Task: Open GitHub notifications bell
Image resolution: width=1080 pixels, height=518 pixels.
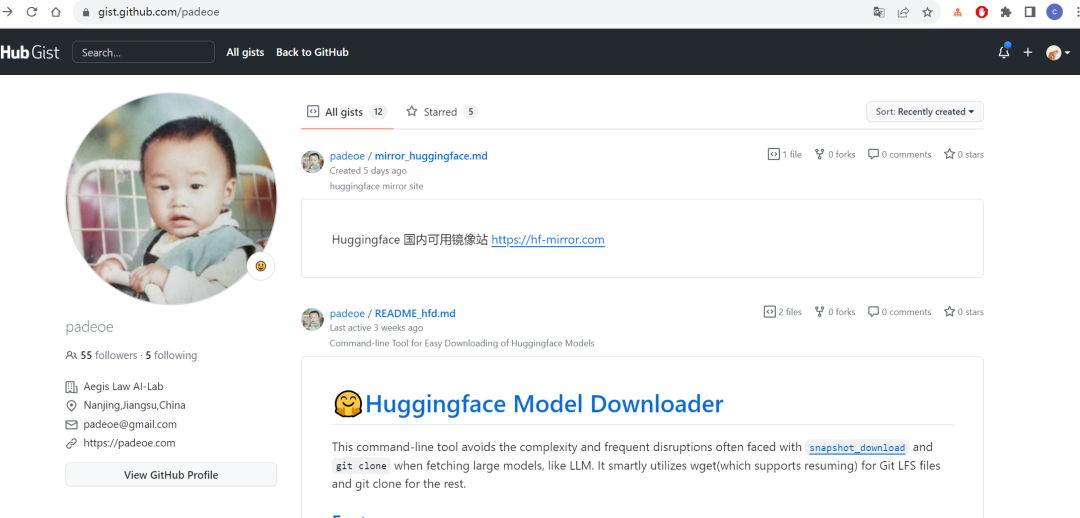Action: pos(1004,52)
